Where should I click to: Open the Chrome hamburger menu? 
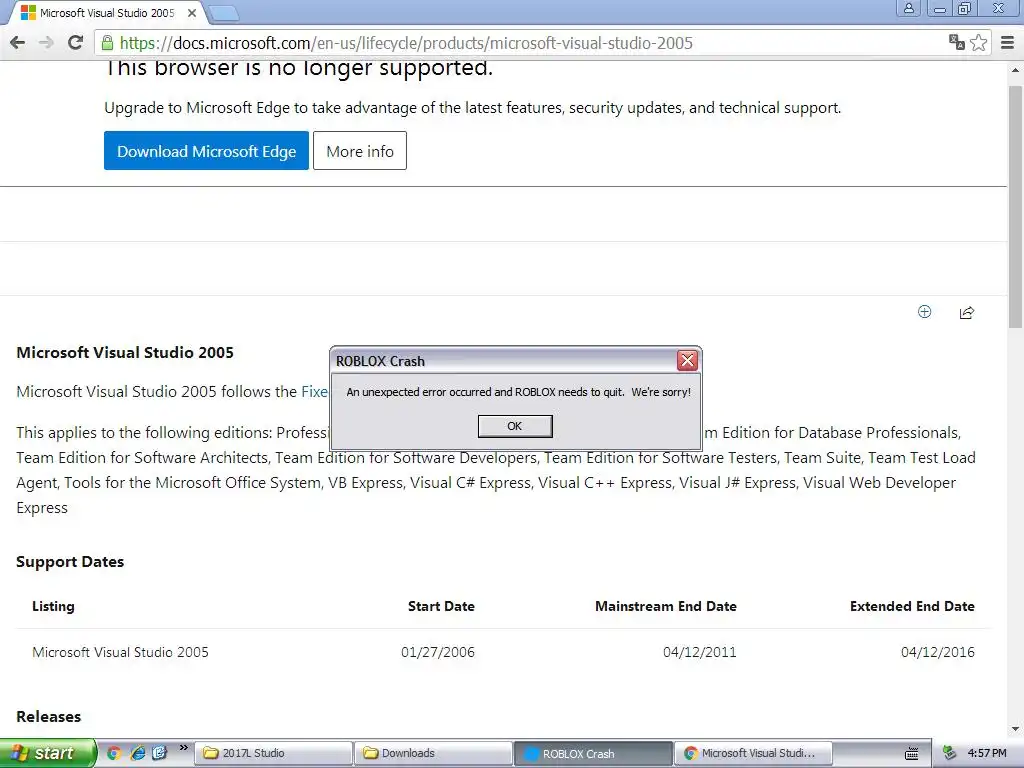click(1008, 43)
